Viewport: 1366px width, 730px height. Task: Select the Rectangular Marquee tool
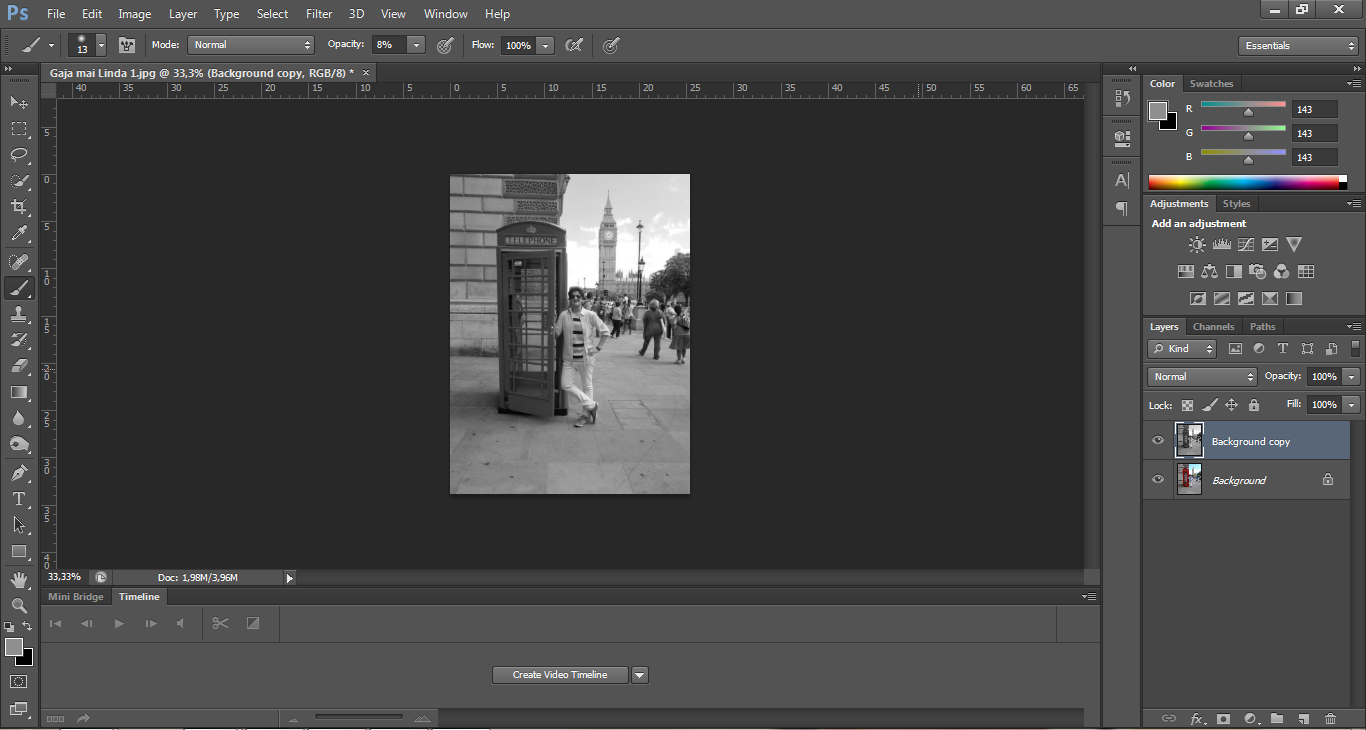(x=19, y=128)
